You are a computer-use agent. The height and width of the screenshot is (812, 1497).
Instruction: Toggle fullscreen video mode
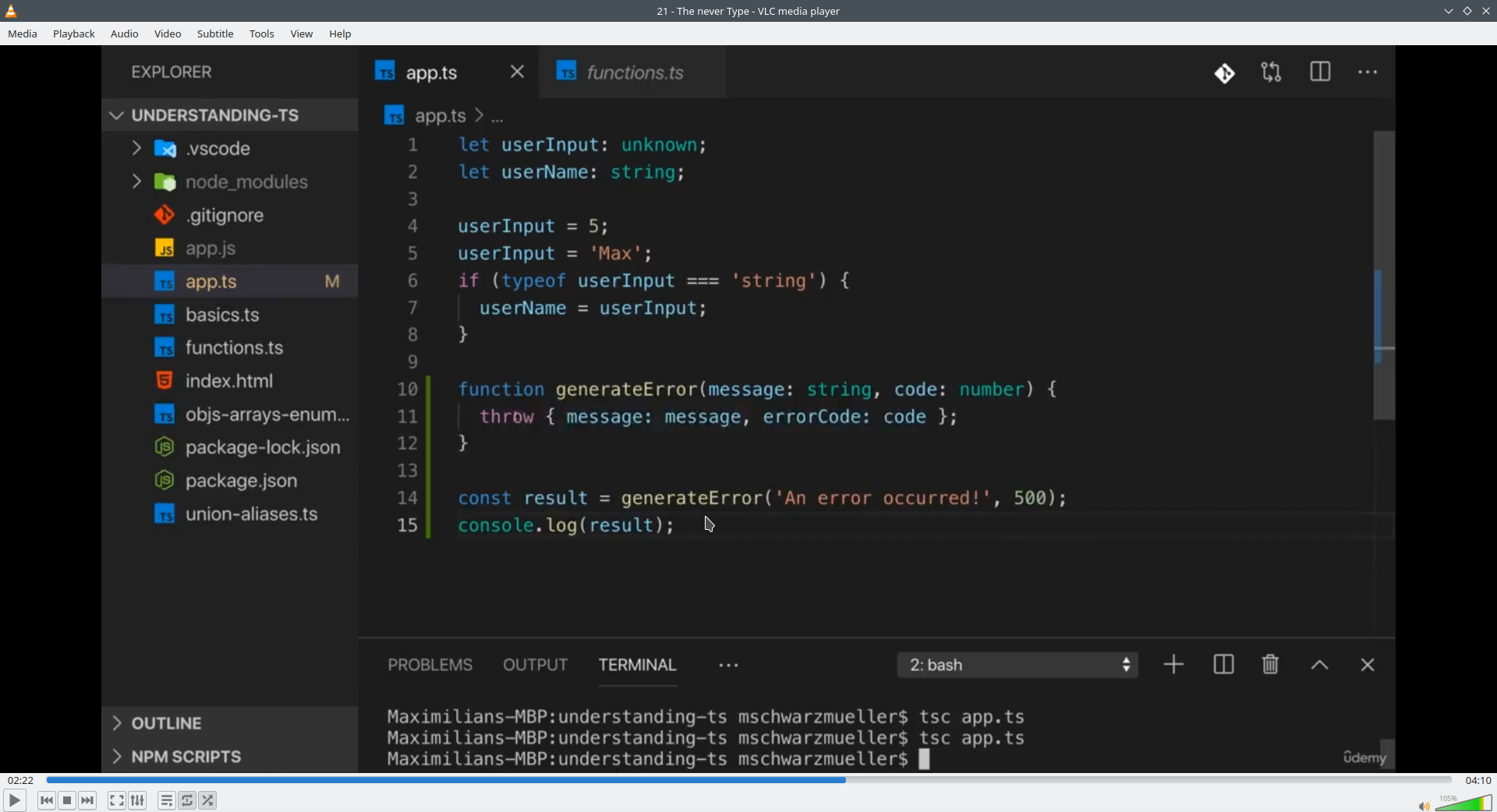(x=116, y=800)
